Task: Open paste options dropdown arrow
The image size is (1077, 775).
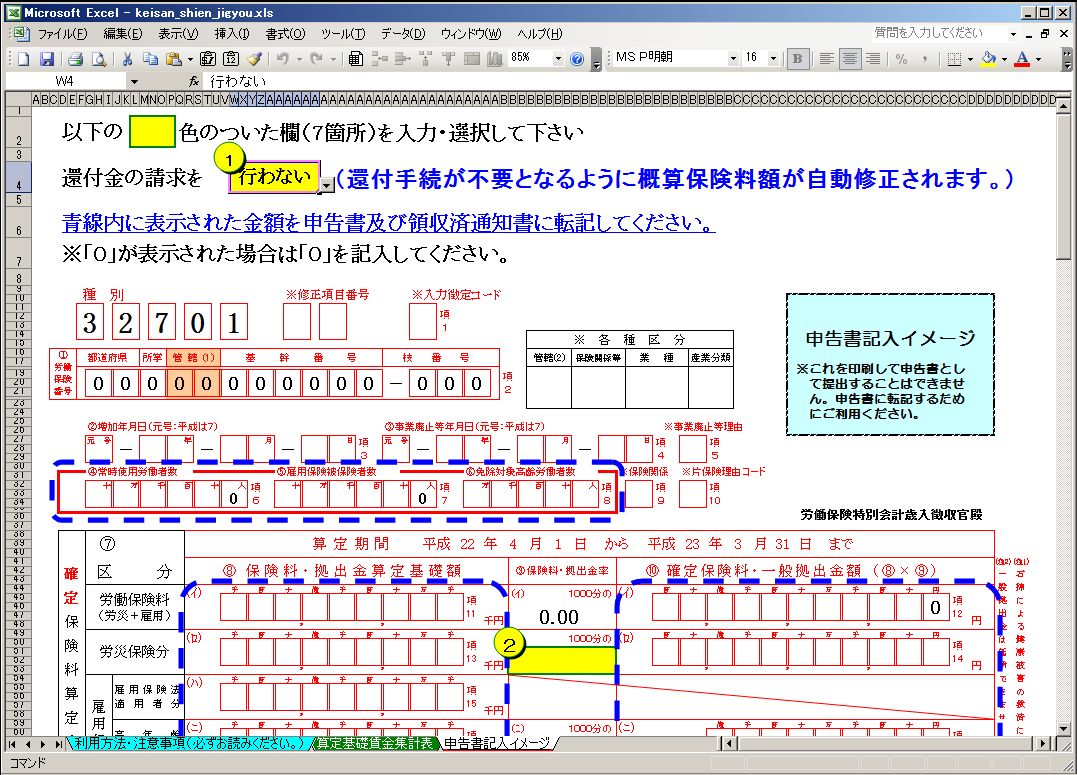Action: 190,58
